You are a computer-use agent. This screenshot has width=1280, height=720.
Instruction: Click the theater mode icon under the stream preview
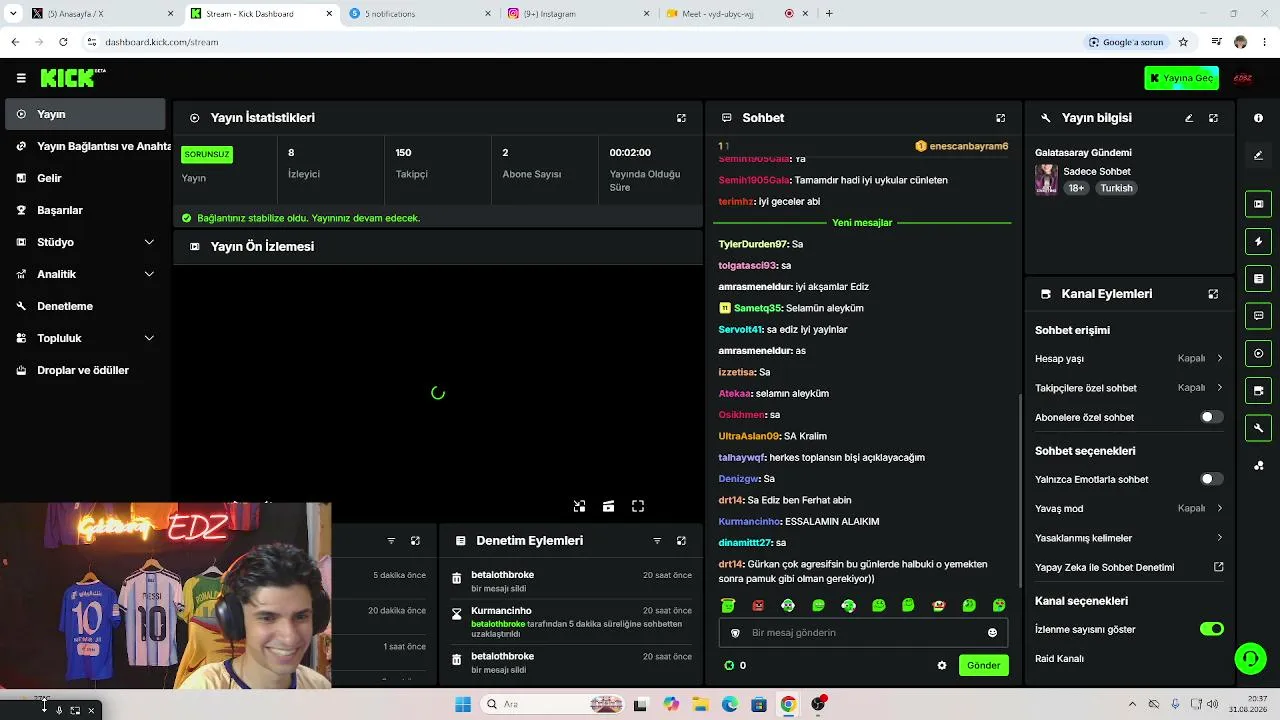click(608, 506)
